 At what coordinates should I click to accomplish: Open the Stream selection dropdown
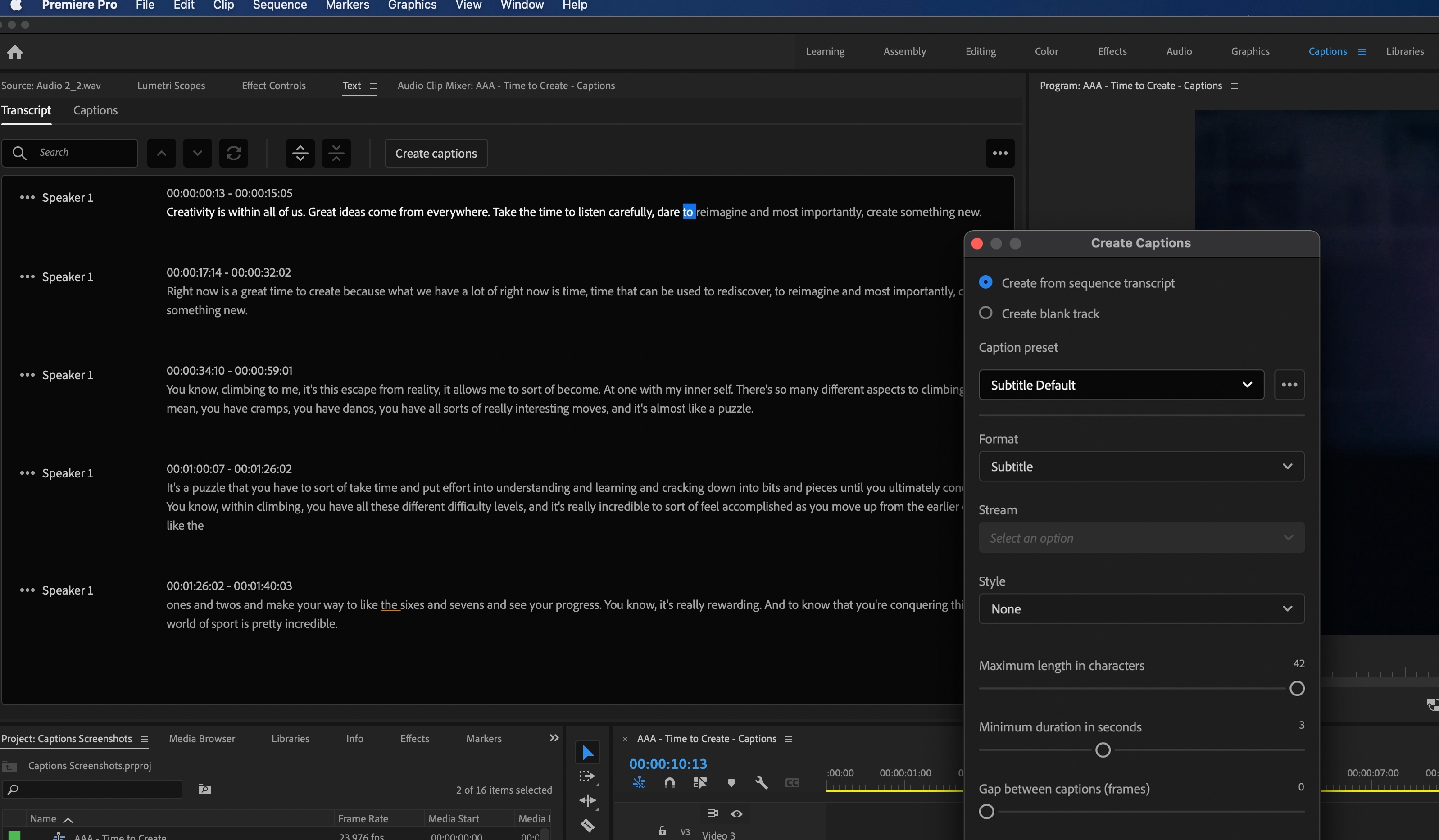(1140, 537)
